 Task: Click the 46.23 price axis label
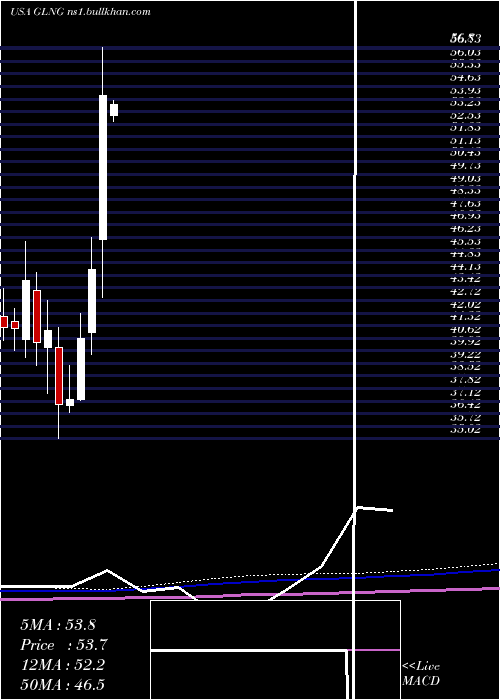point(465,229)
